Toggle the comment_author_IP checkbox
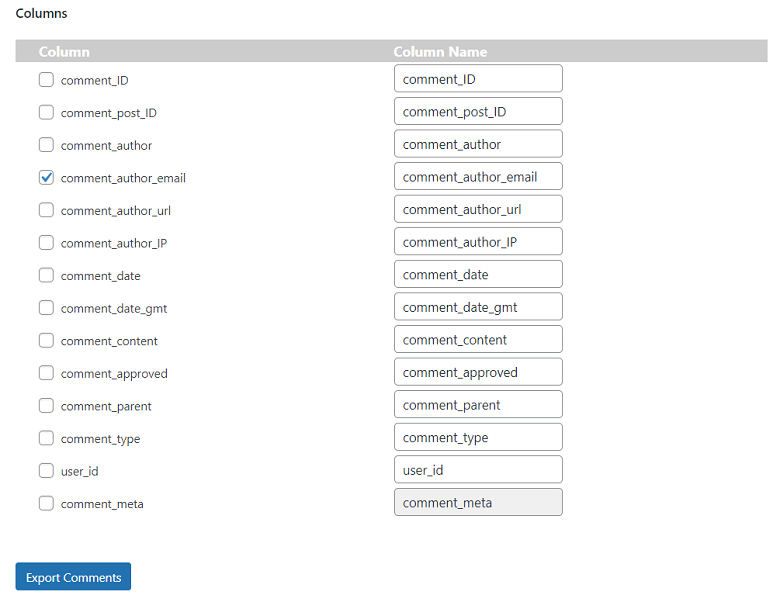 46,243
